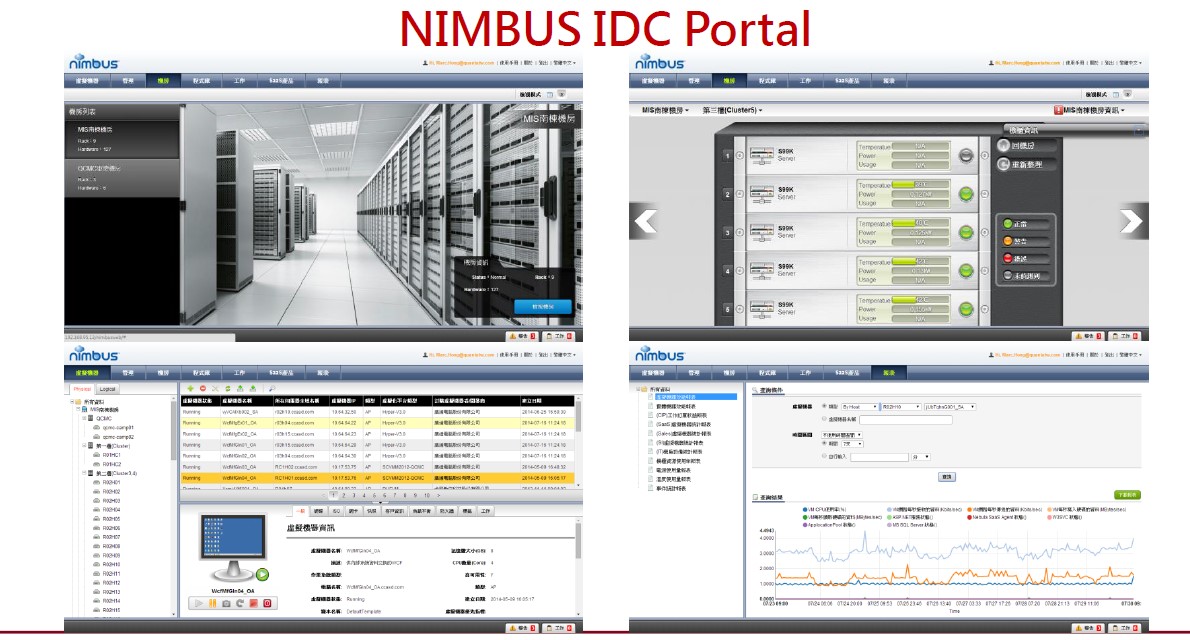Screen dimensions: 1190x640
Task: Open the By Host dropdown in query conditions
Action: [x=859, y=407]
